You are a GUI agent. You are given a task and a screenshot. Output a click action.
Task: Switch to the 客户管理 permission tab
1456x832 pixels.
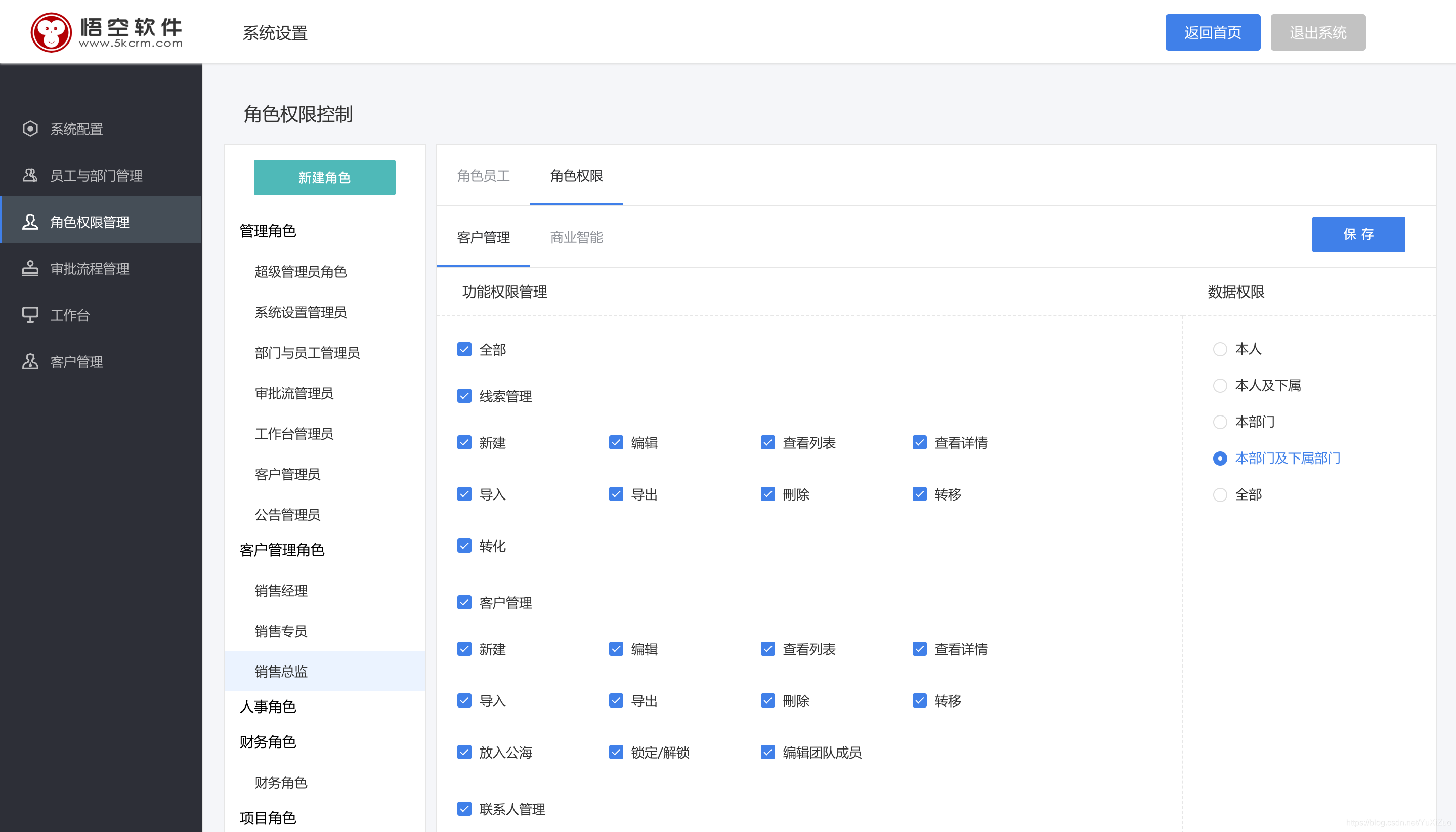483,237
